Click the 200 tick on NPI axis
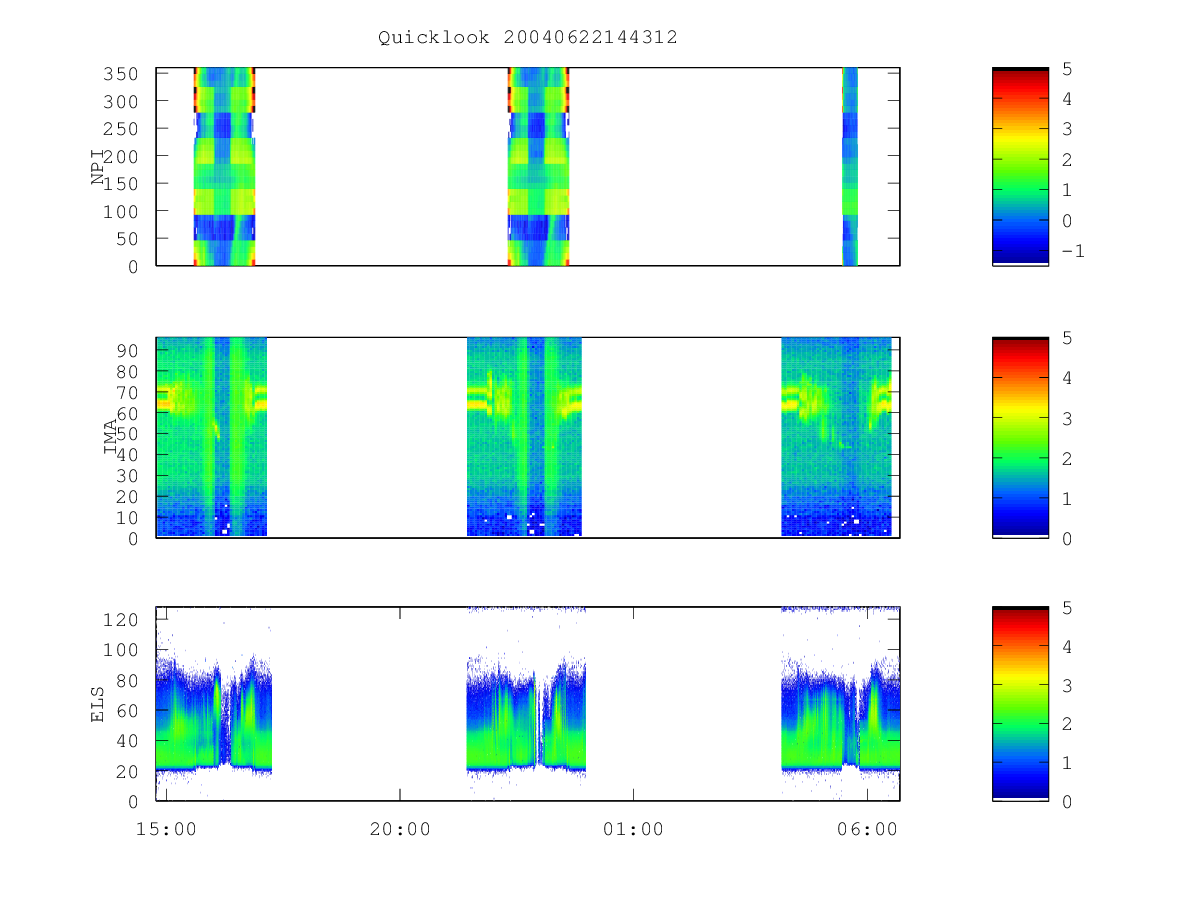Viewport: 1200px width, 900px height. pos(123,156)
